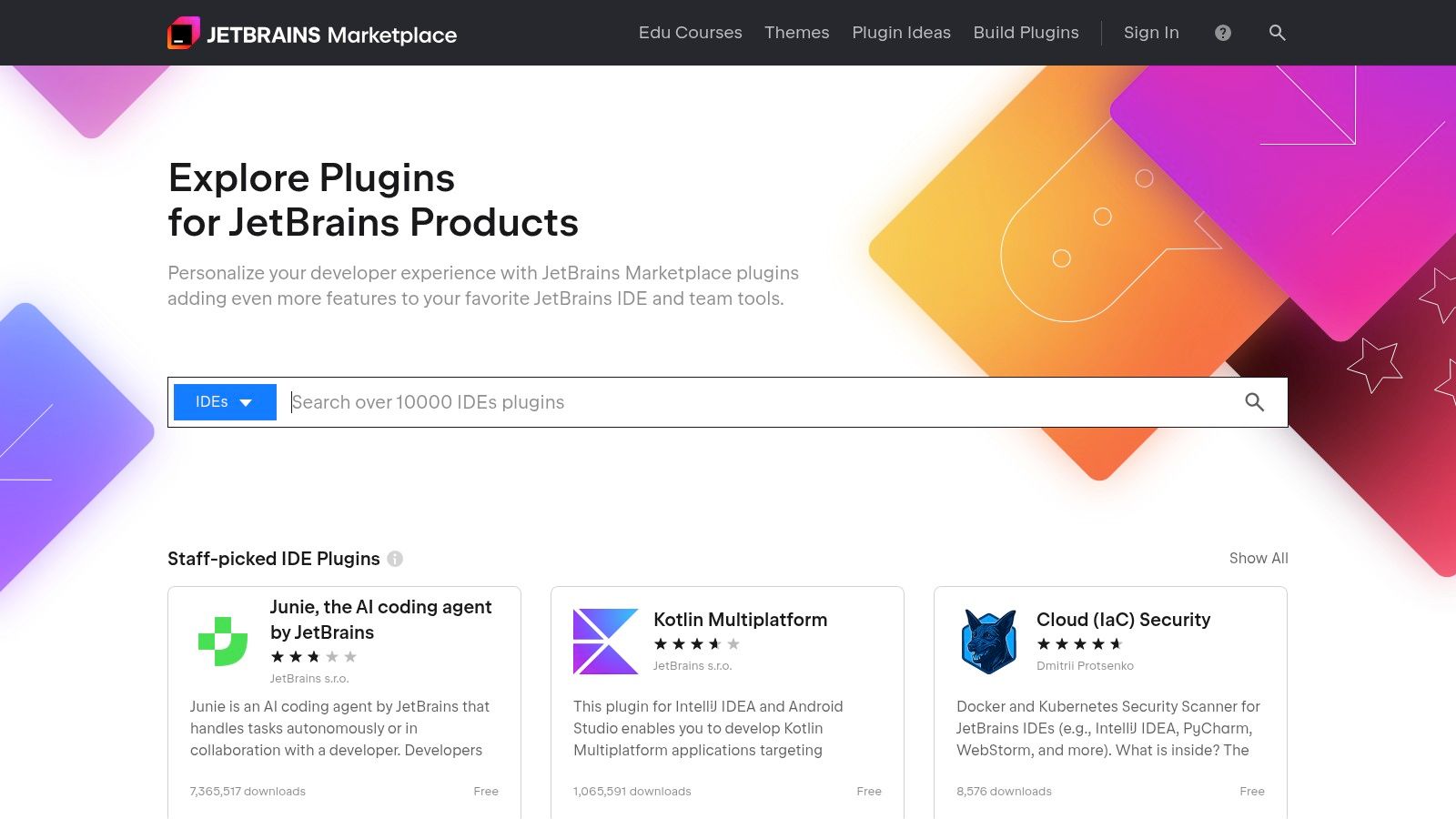Open the Cloud (IaC) Security plugin icon
Image resolution: width=1456 pixels, height=819 pixels.
click(989, 641)
